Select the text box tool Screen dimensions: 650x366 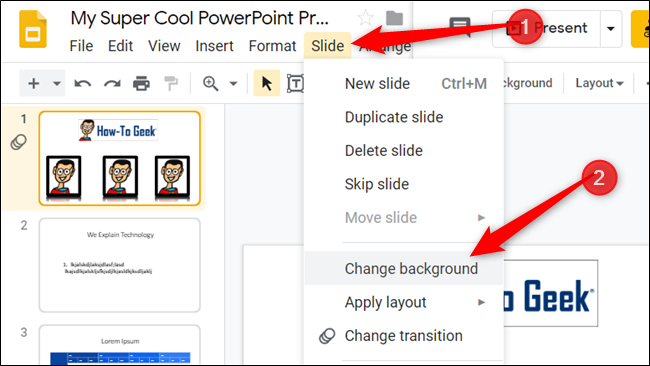point(295,83)
